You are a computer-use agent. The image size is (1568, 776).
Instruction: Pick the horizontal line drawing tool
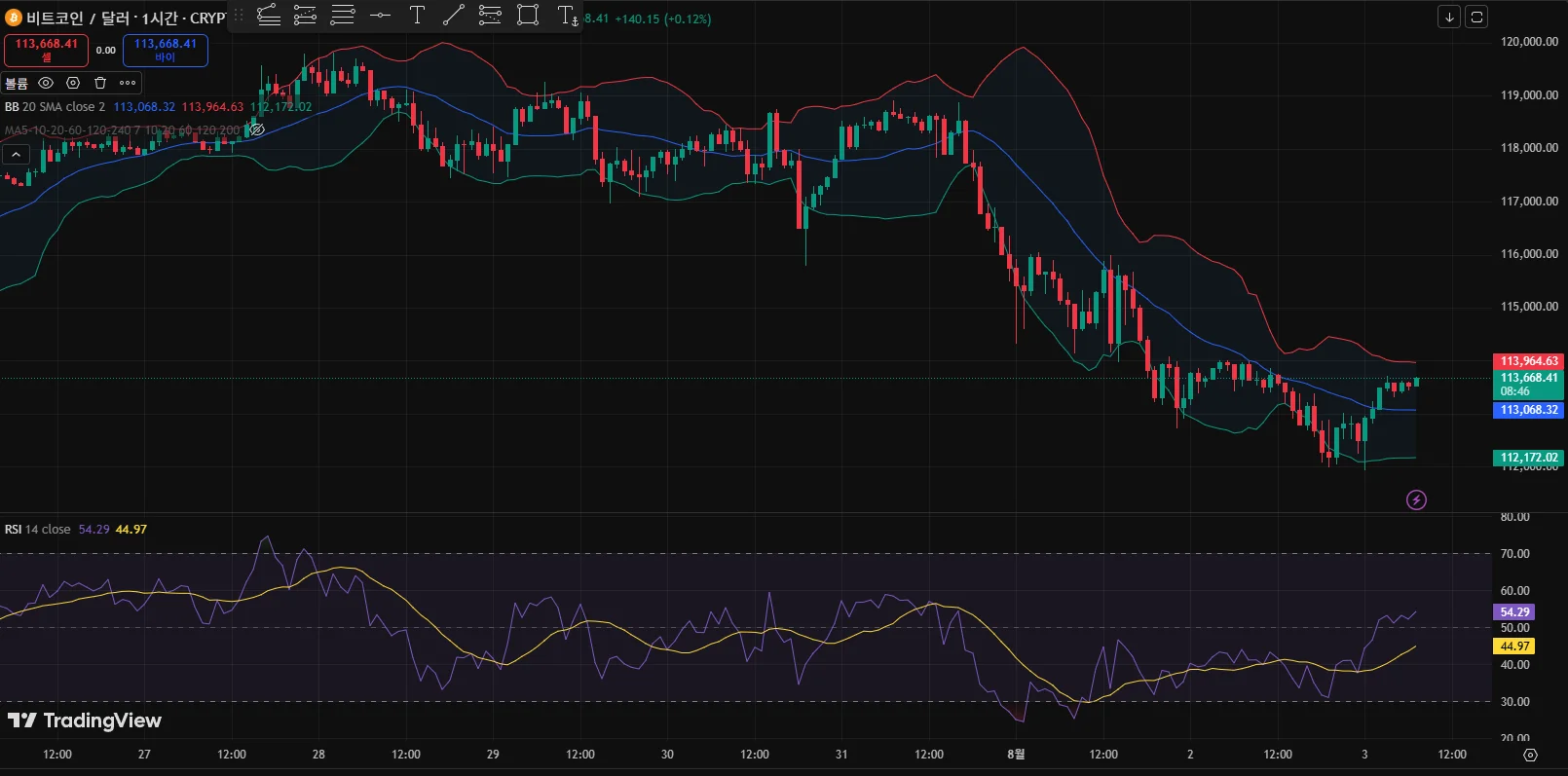380,16
